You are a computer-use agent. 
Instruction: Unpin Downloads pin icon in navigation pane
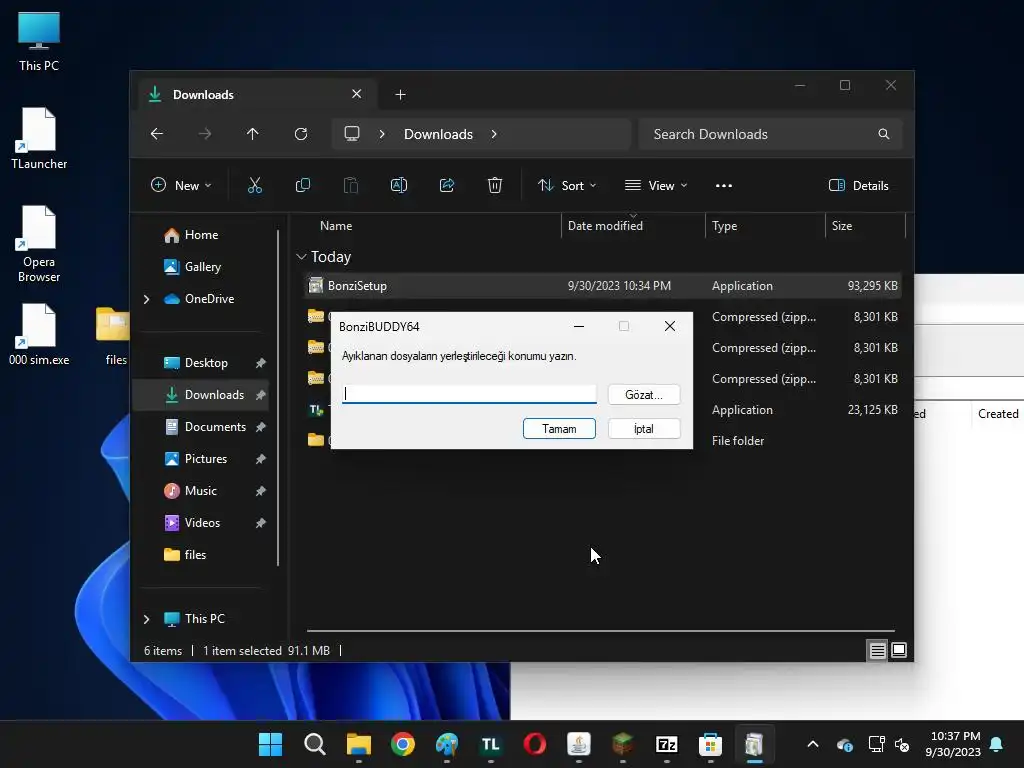(261, 395)
